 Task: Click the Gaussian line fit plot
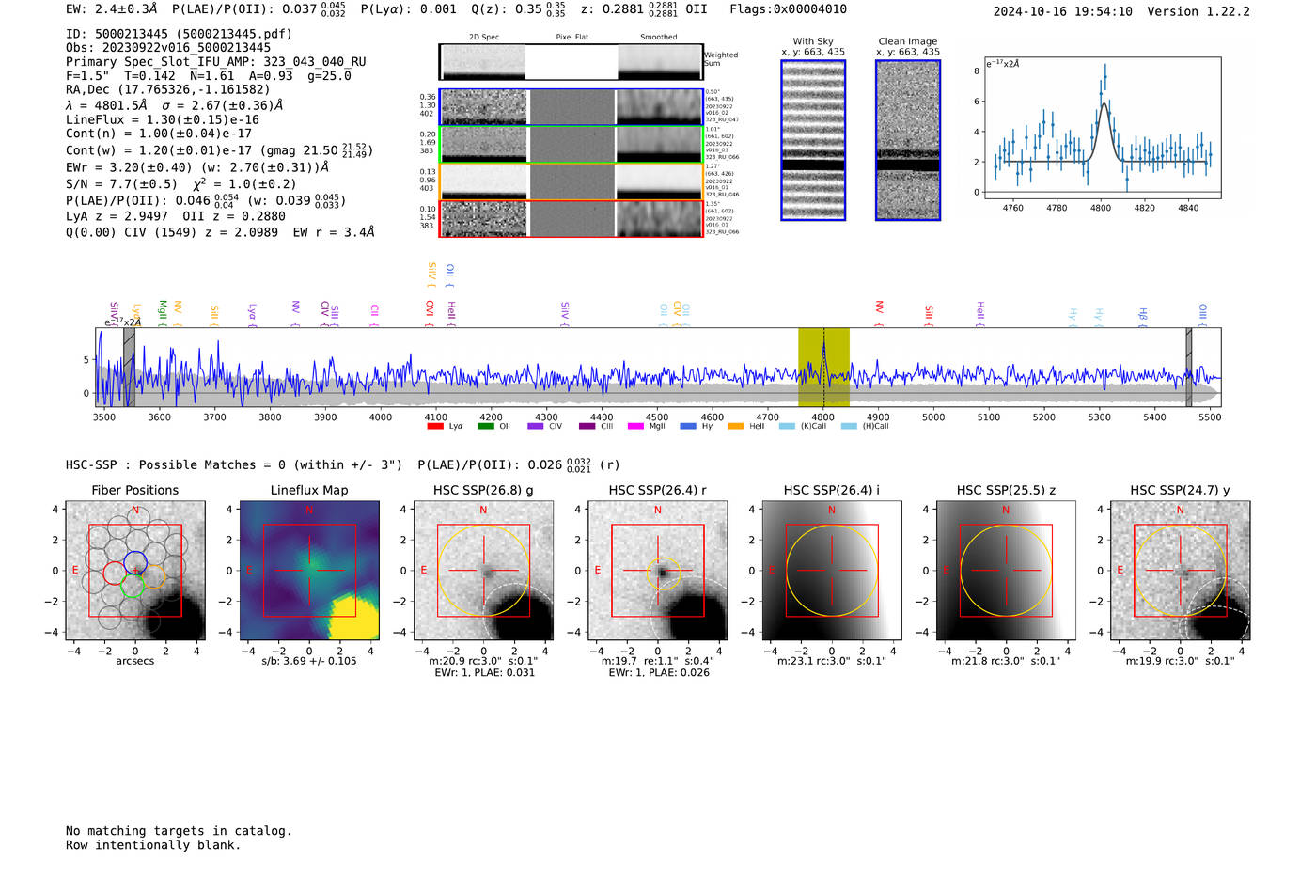[x=1102, y=128]
